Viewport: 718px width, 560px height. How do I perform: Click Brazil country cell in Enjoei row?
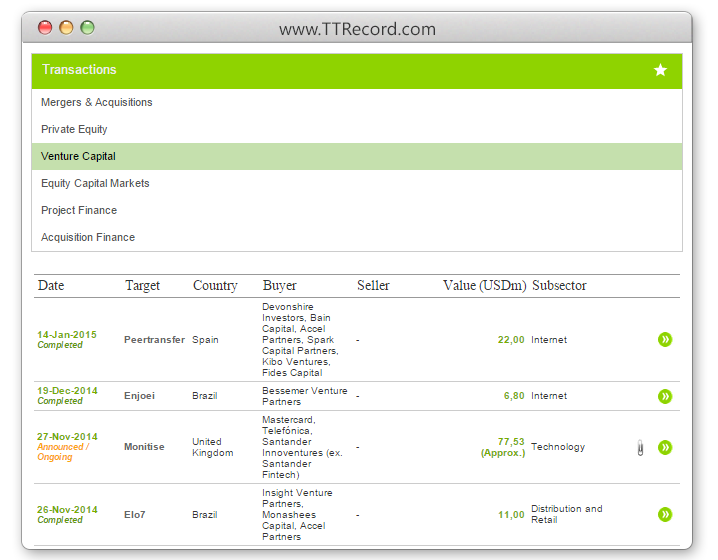pos(205,396)
